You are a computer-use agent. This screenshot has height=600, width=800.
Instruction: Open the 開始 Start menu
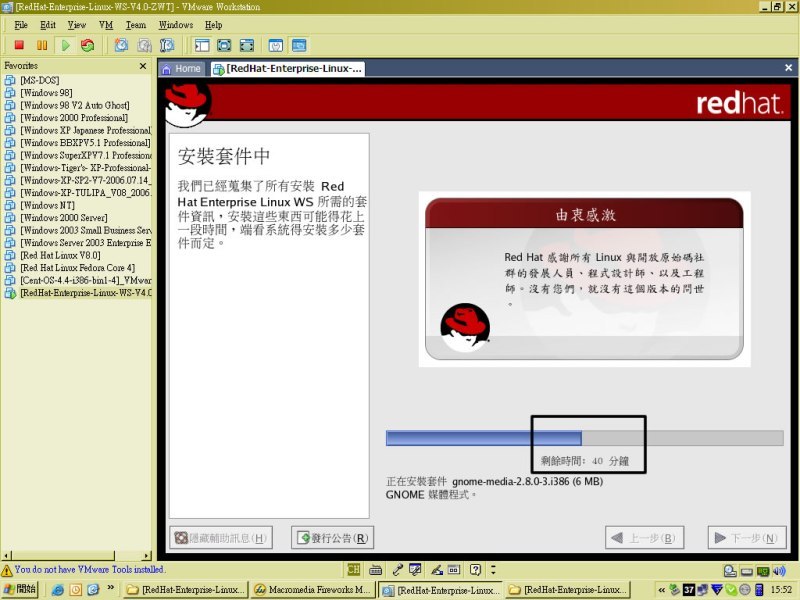(19, 589)
